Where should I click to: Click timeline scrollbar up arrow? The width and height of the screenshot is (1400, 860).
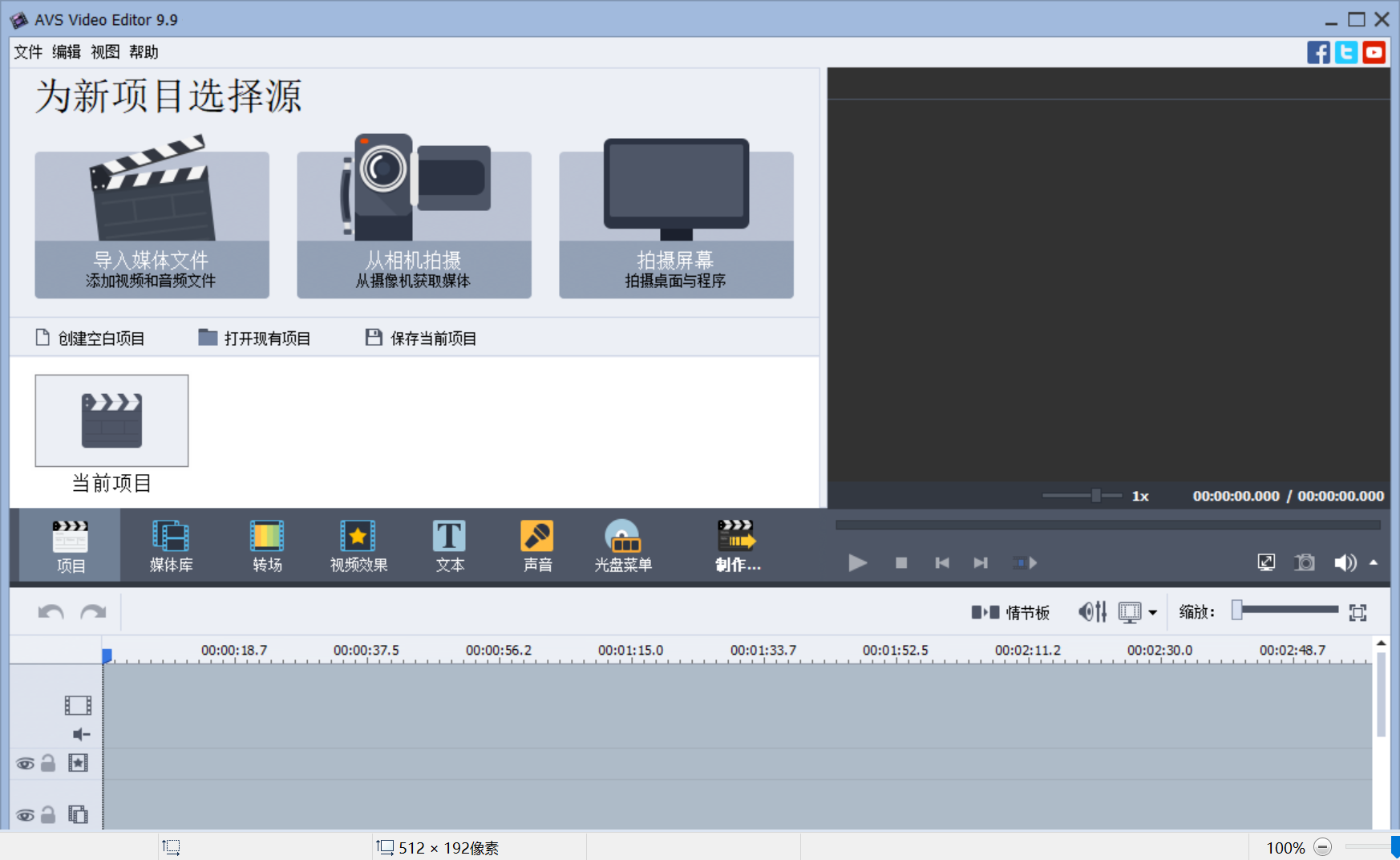coord(1381,643)
